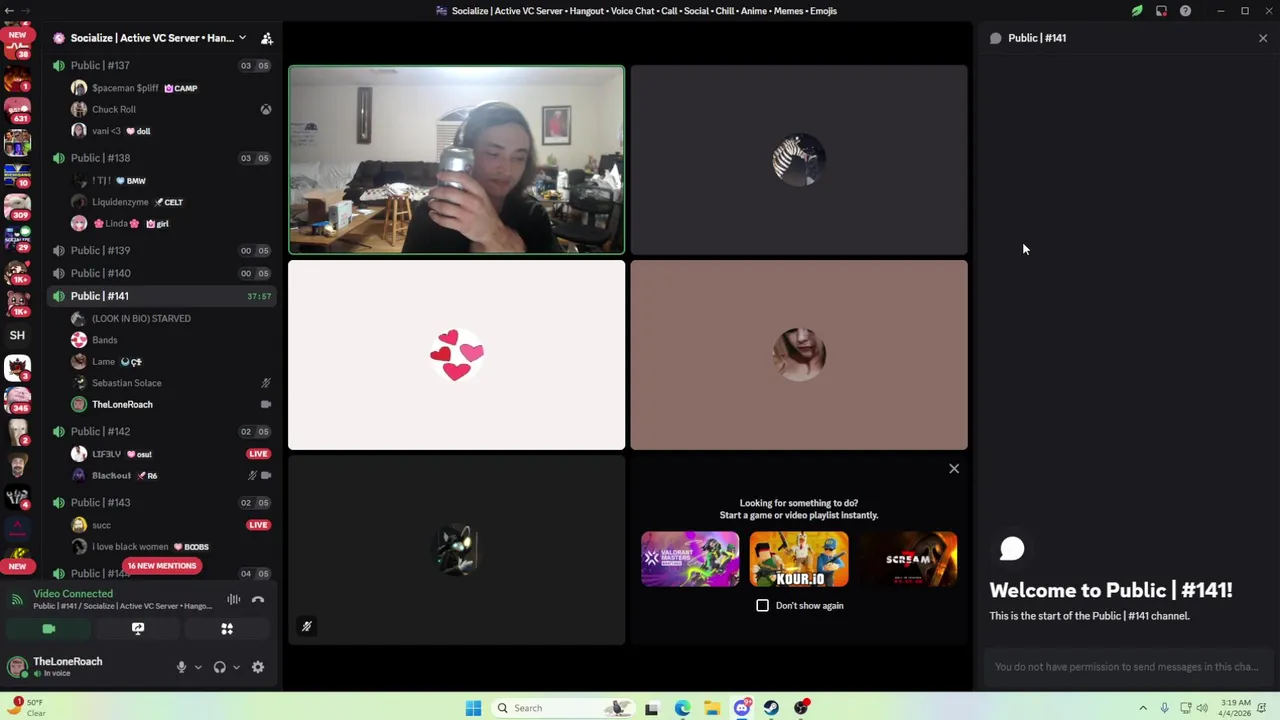Open User Settings gear icon
The image size is (1280, 720).
pyautogui.click(x=258, y=667)
